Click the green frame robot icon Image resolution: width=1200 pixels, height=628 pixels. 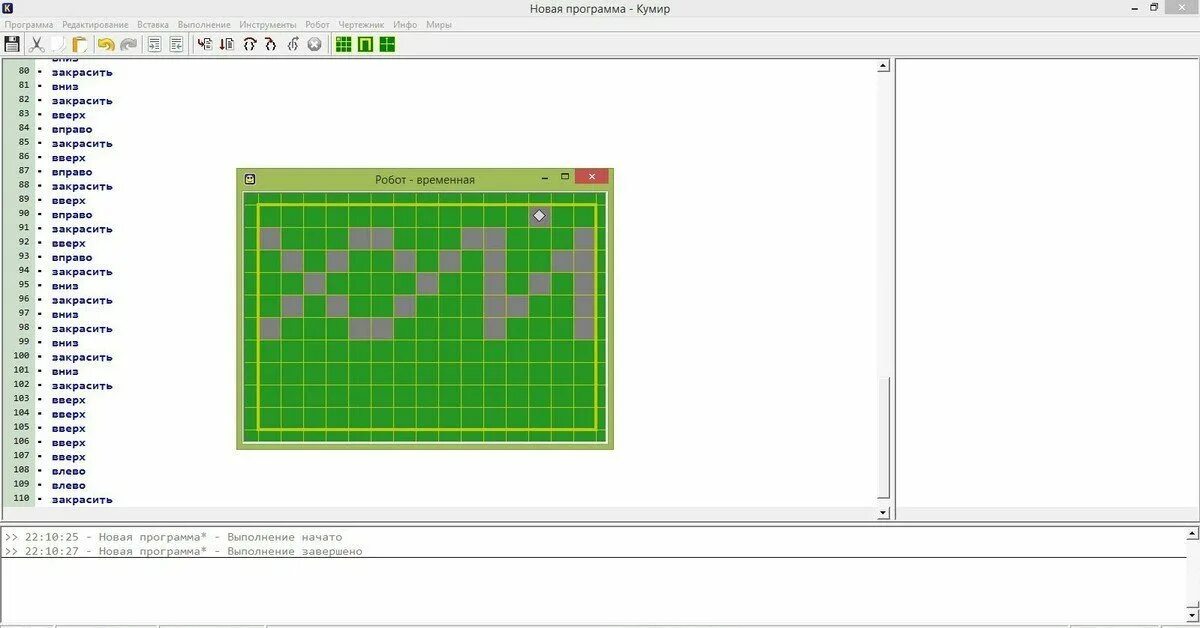point(365,44)
